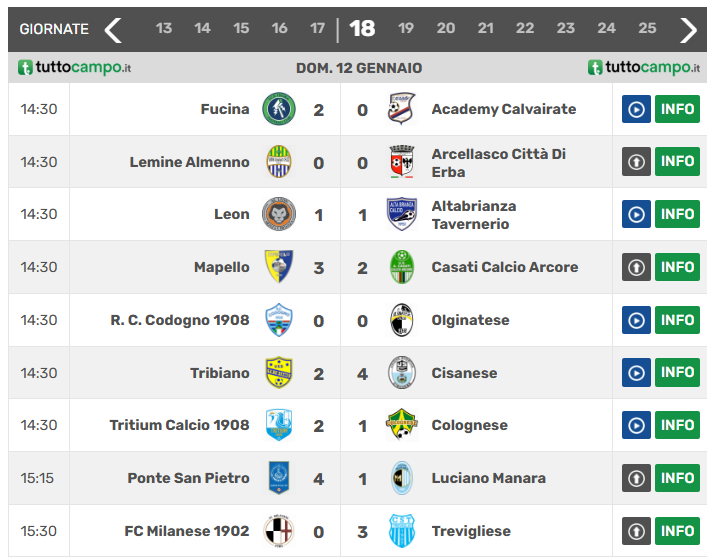
Task: Click the Fucina team crest icon
Action: click(x=278, y=109)
